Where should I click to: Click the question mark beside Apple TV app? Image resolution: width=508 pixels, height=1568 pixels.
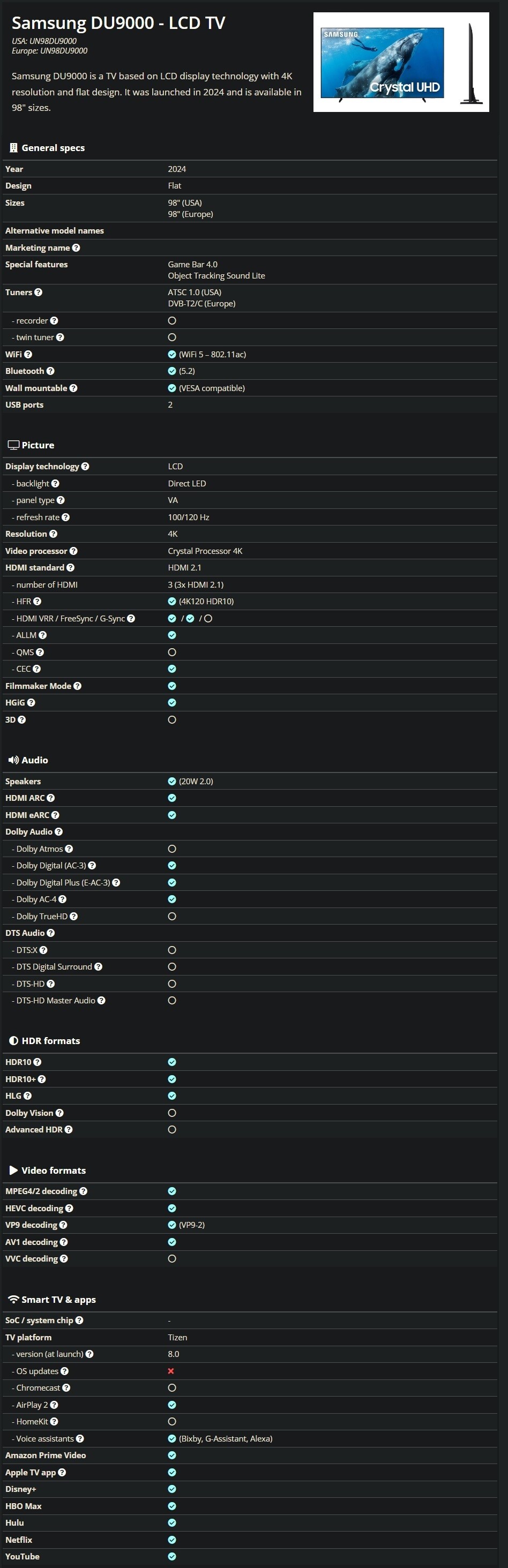[62, 1473]
